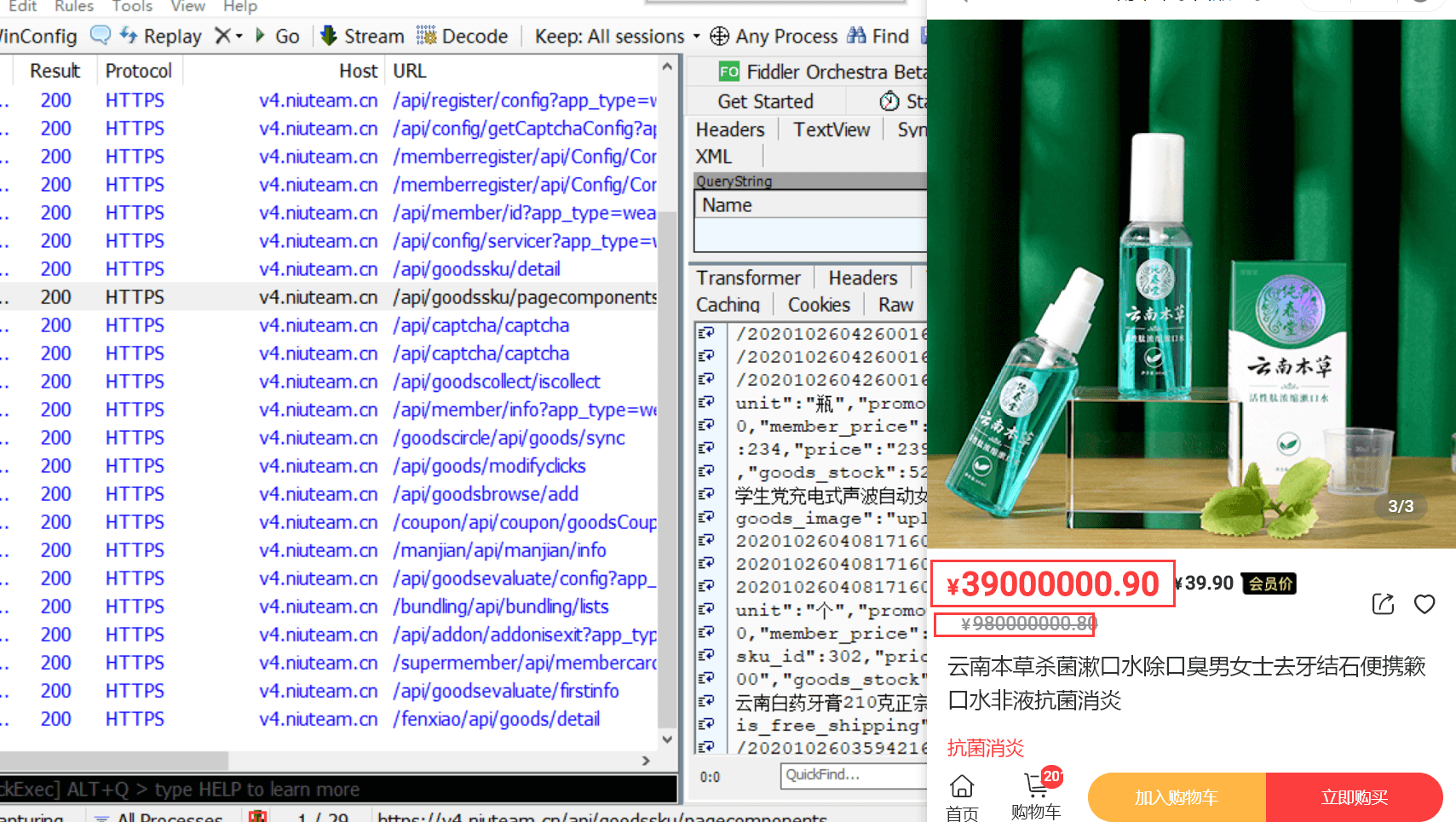Click the 3/3 image counter badge
Screen dimensions: 1456x822
pos(1401,506)
